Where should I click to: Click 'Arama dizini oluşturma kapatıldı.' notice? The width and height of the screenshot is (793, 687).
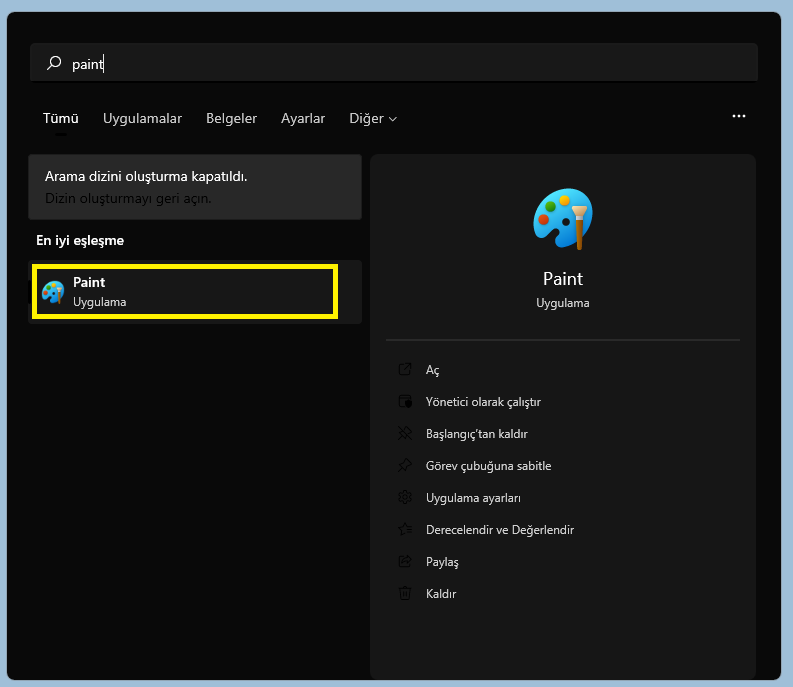pyautogui.click(x=146, y=177)
